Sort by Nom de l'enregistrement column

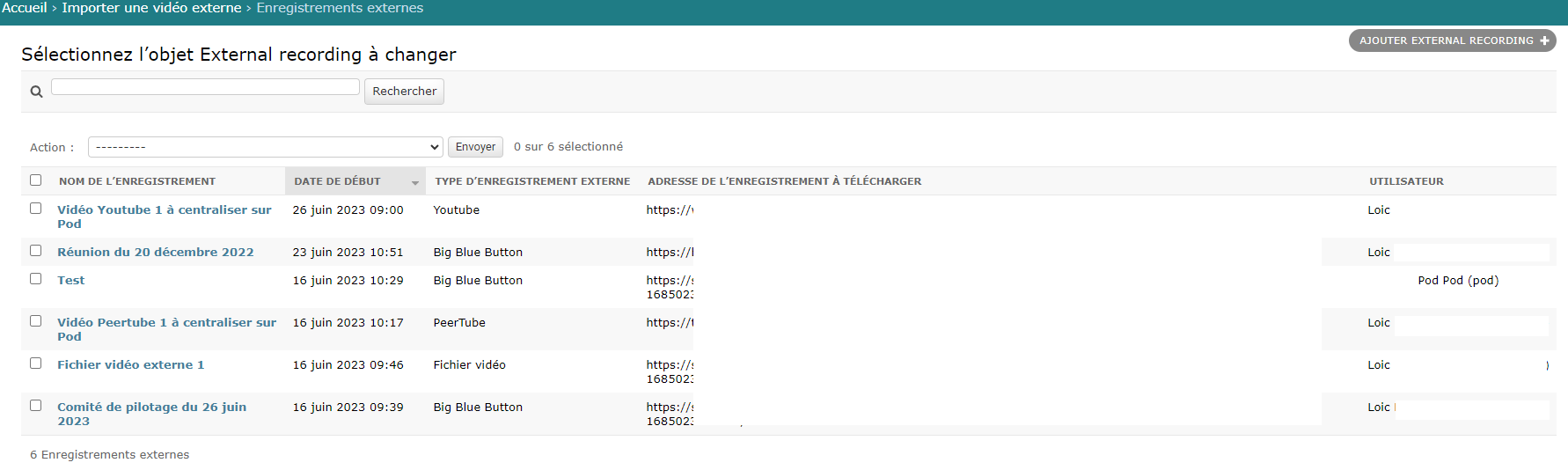point(137,181)
